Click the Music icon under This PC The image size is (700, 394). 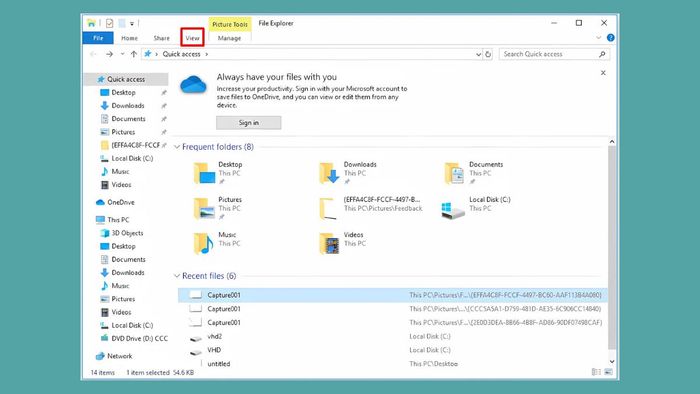pos(104,286)
